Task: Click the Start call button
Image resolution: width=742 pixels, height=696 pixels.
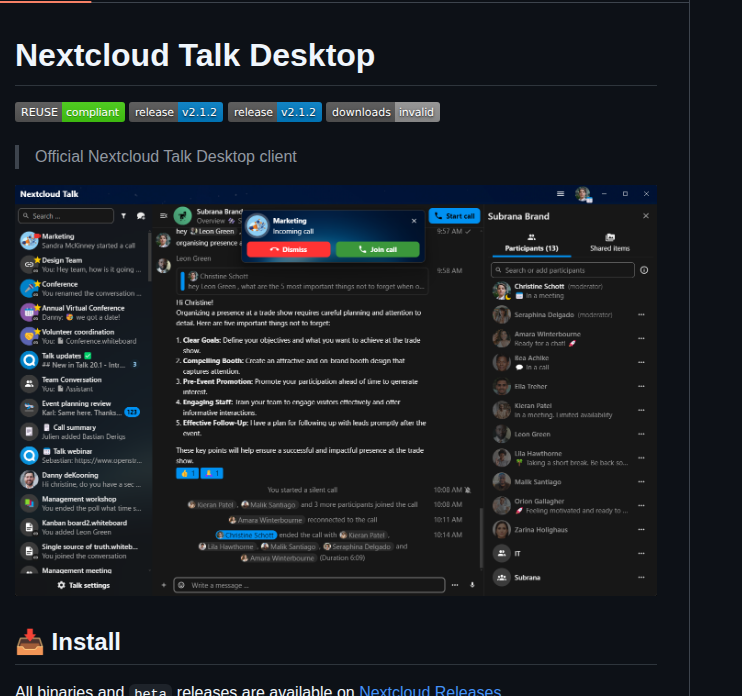Action: 454,216
